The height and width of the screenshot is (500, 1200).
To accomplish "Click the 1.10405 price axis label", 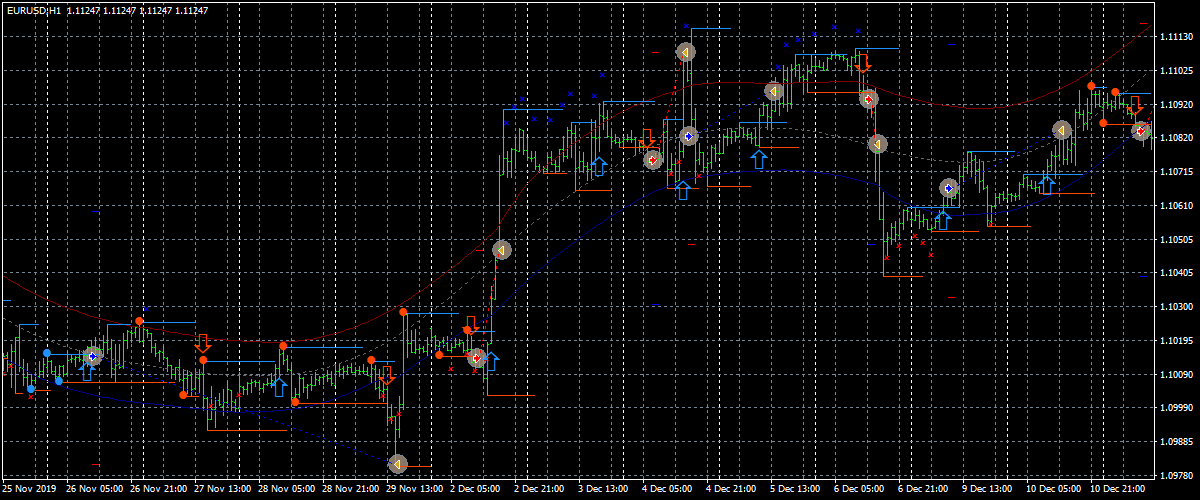I will [1174, 273].
